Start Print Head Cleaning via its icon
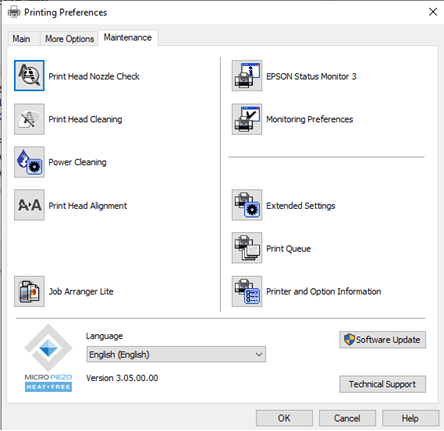The image size is (444, 431). pos(29,119)
